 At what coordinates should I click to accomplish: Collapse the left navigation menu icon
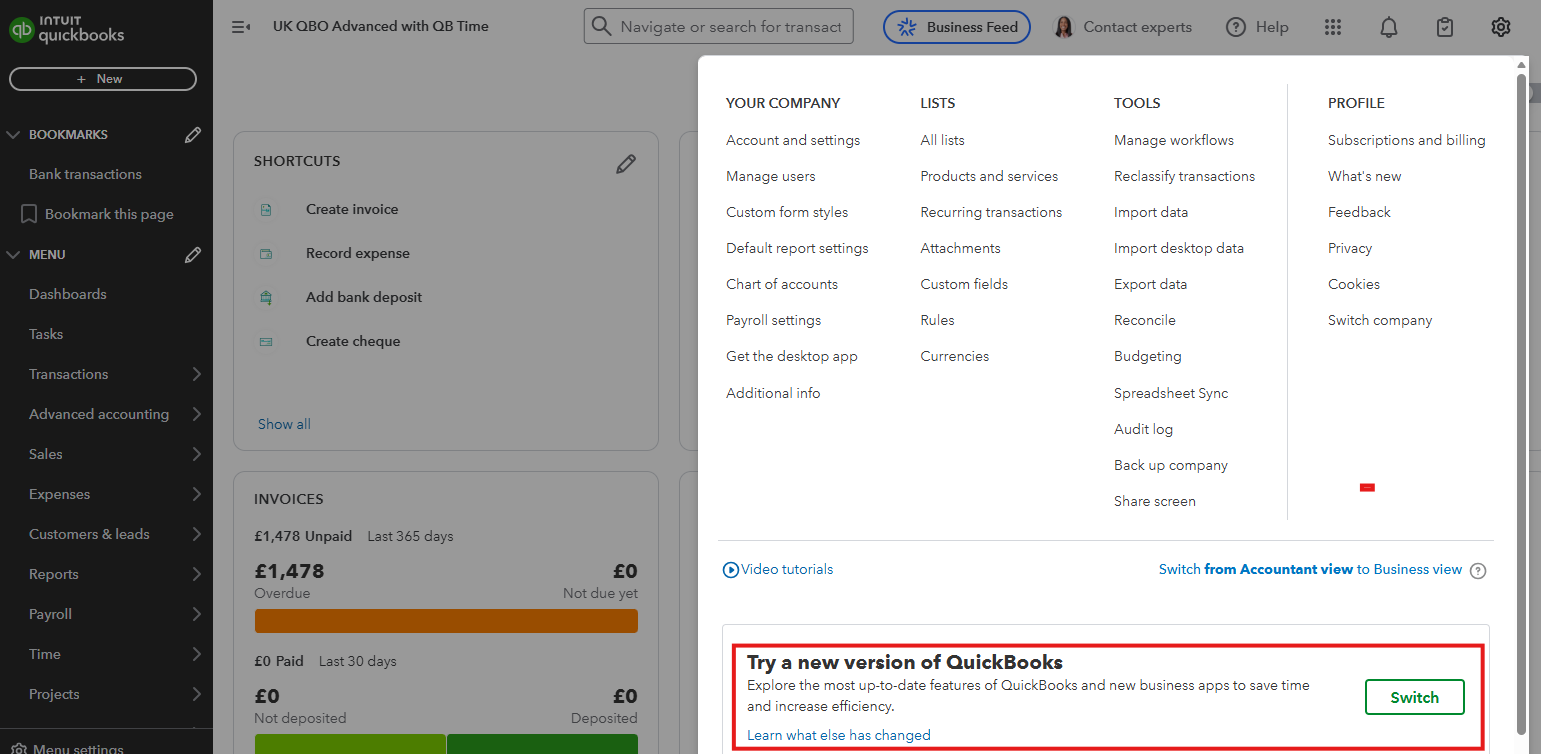[x=240, y=27]
